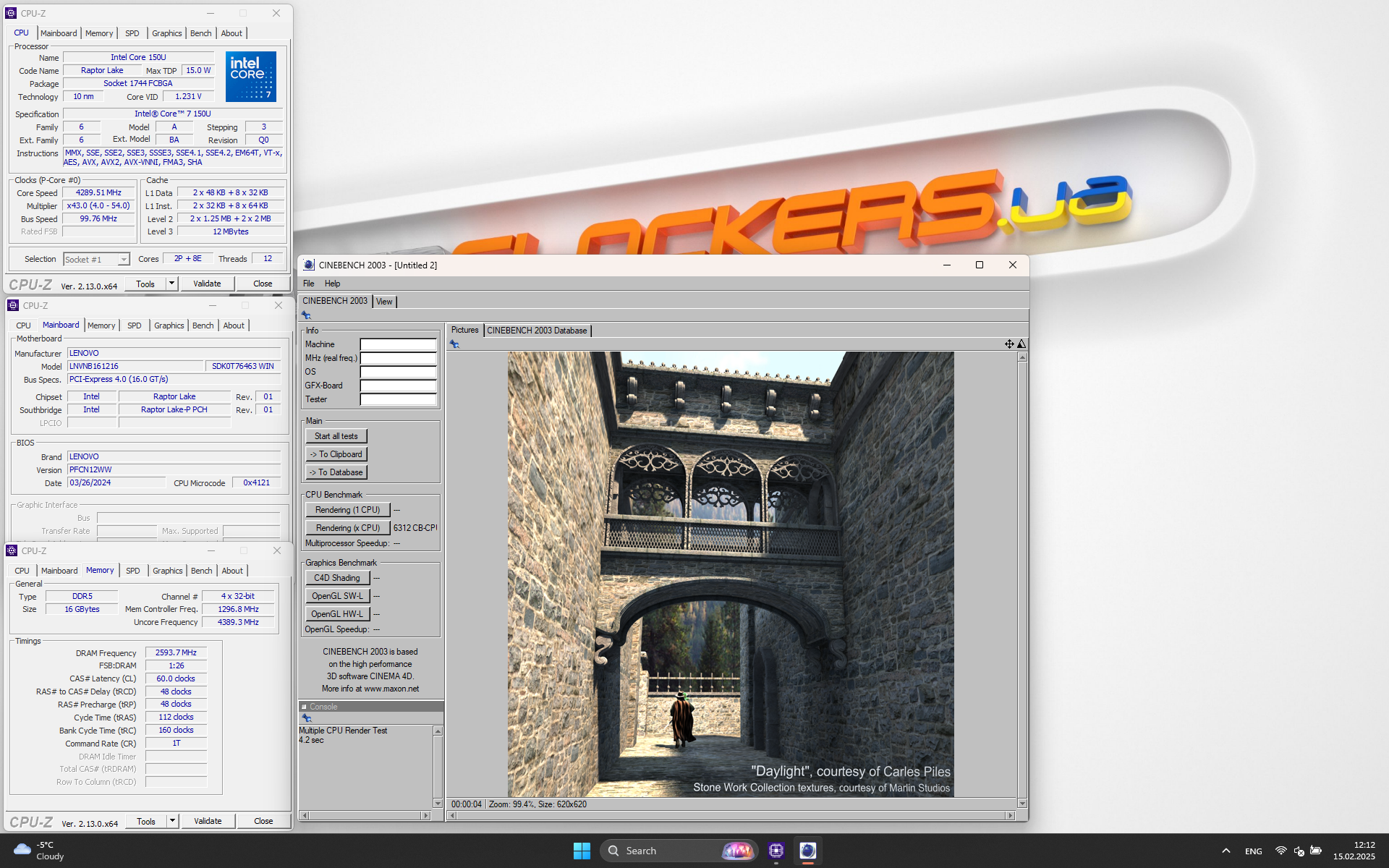Click the small square icon in the Console header
Viewport: 1389px width, 868px height.
point(304,707)
